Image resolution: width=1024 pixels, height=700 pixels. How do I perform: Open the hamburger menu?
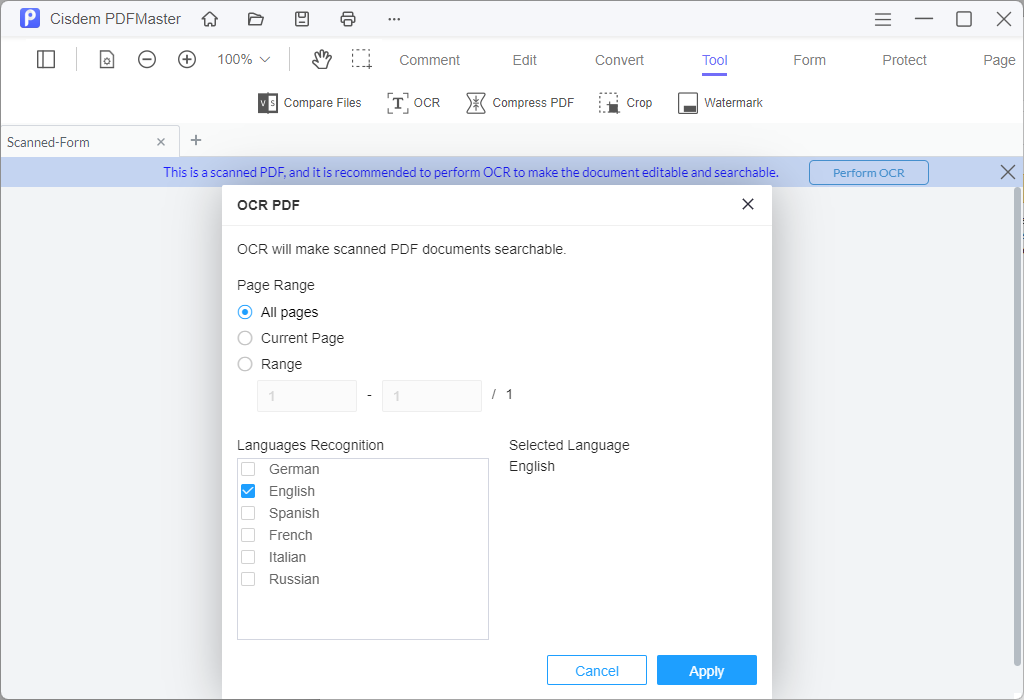click(883, 18)
